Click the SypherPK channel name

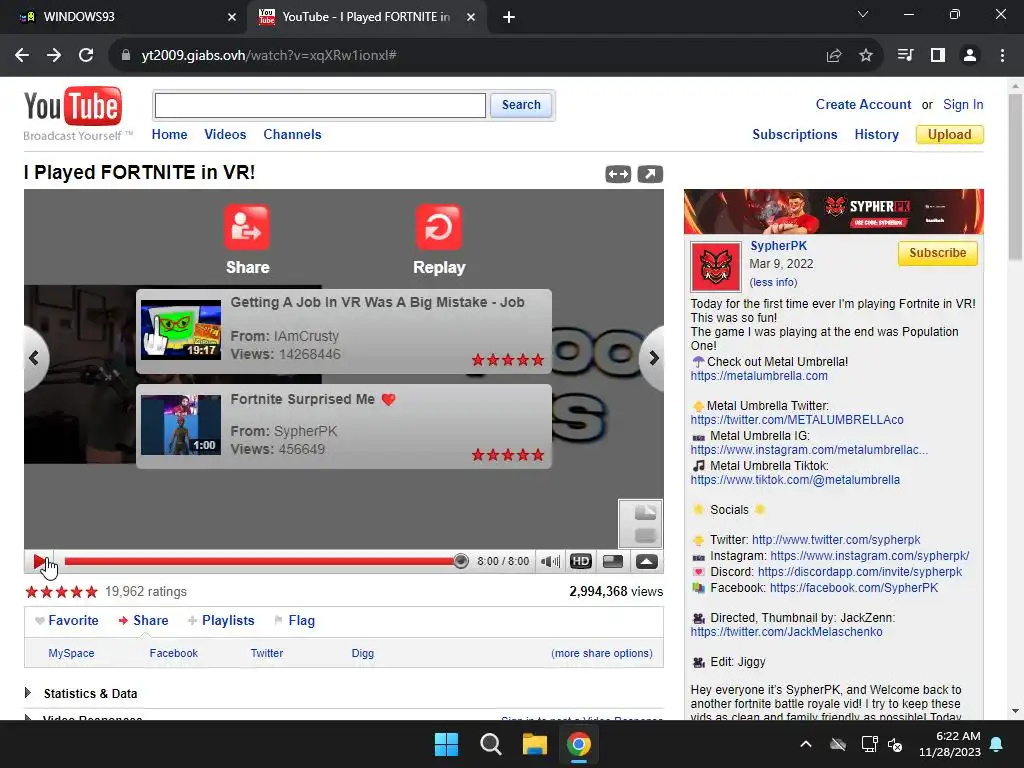coord(778,246)
